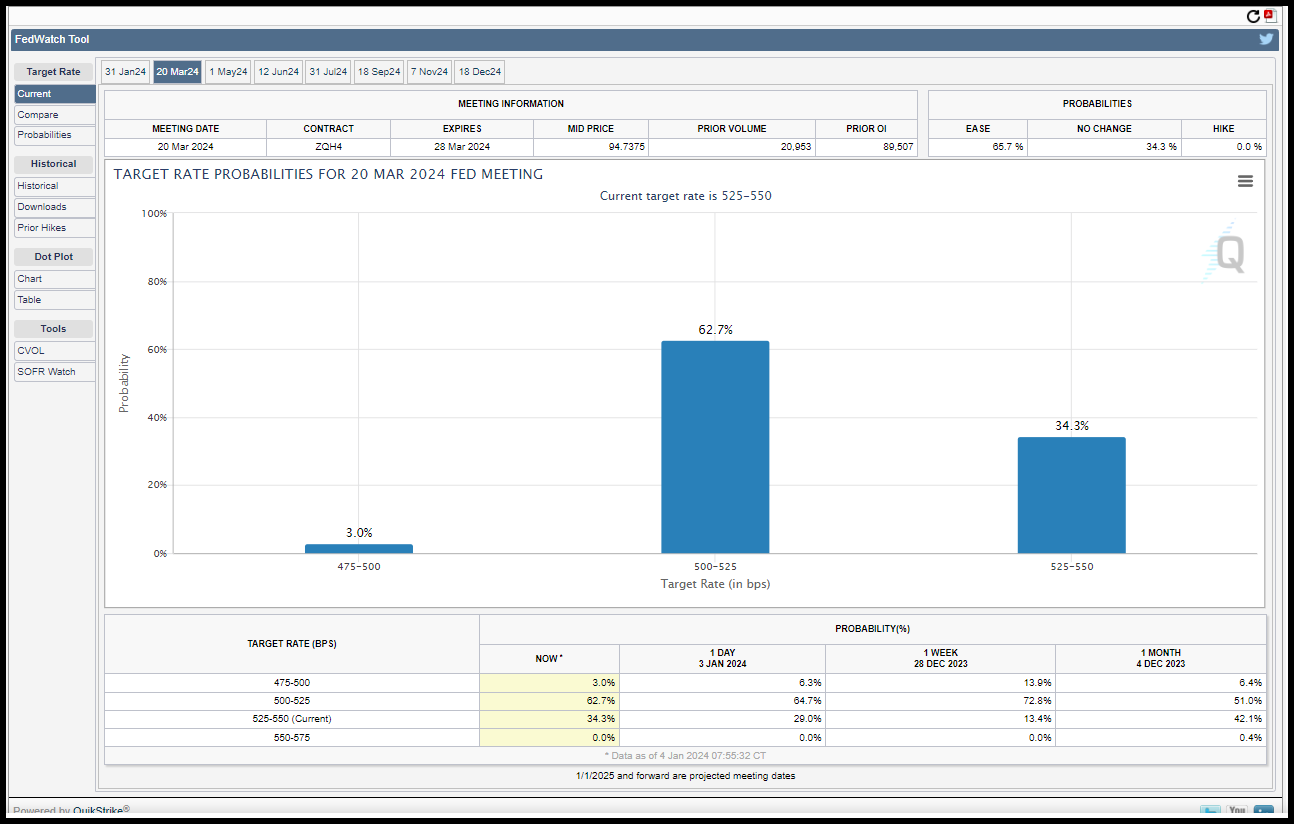Image resolution: width=1294 pixels, height=824 pixels.
Task: Select the 31 Jan24 meeting tab
Action: pyautogui.click(x=126, y=72)
